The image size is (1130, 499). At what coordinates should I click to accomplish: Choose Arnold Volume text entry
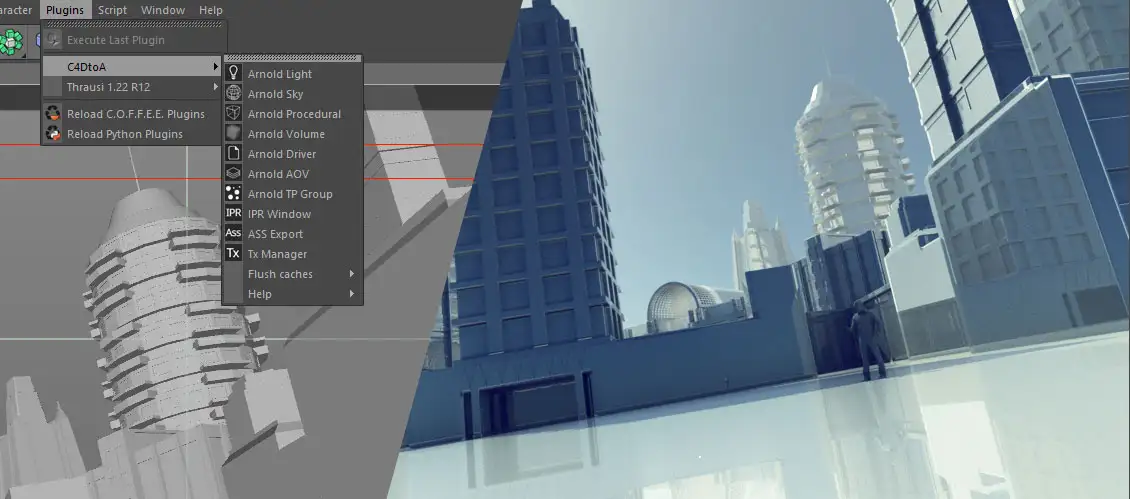(286, 134)
